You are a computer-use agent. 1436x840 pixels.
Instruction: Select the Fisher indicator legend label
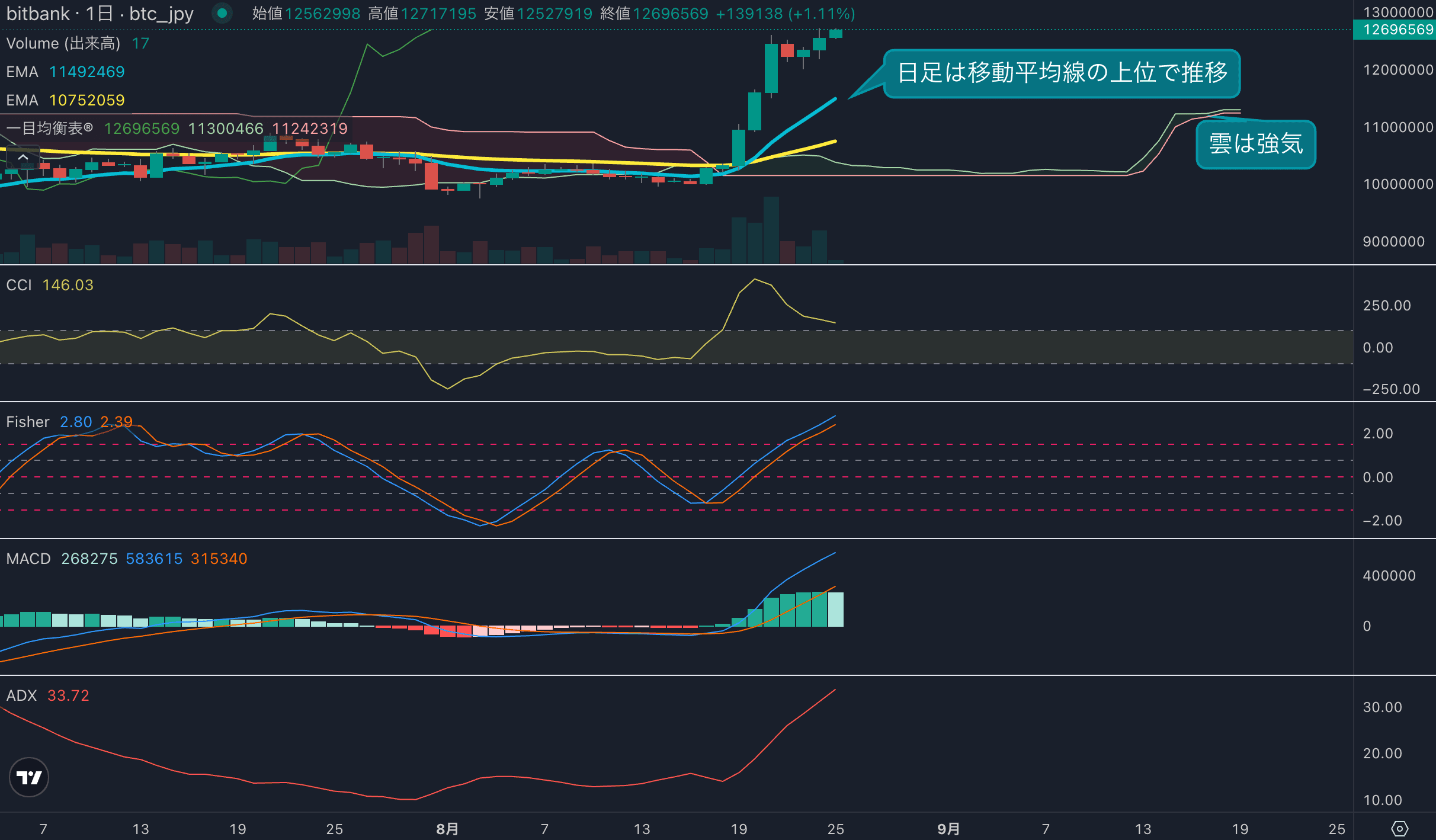[x=28, y=422]
